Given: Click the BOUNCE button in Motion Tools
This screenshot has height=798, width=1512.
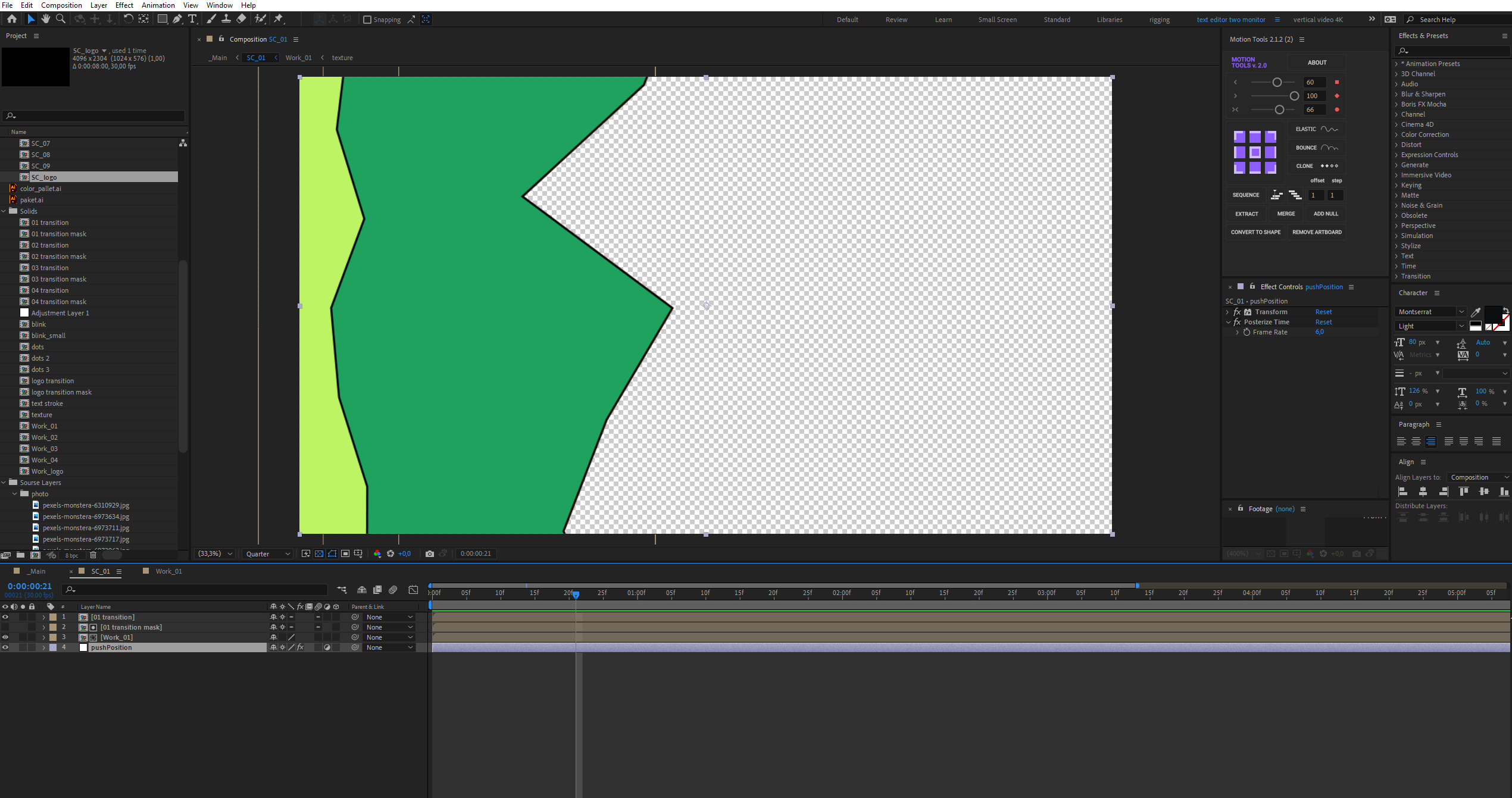Looking at the screenshot, I should 1316,147.
